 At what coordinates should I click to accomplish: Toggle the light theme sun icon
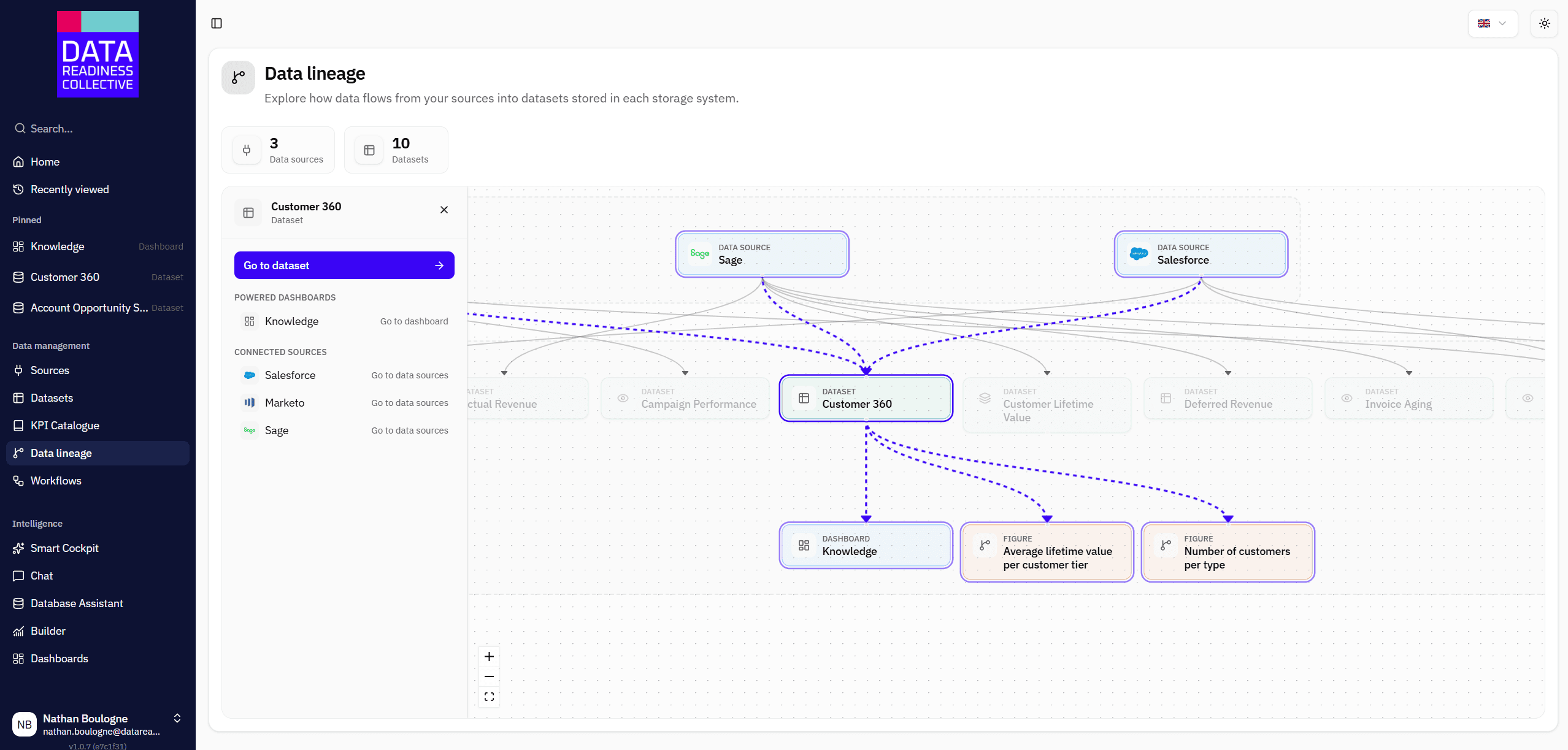coord(1544,23)
